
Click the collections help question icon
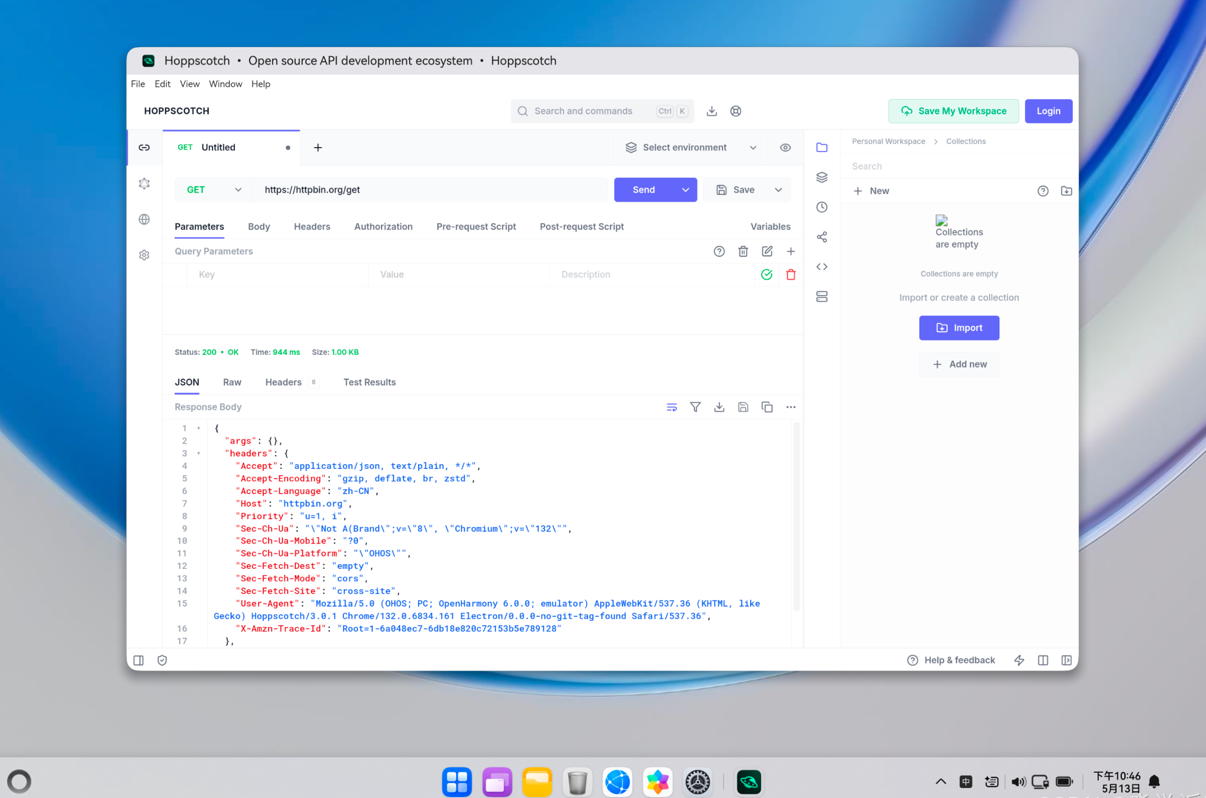[x=1043, y=191]
